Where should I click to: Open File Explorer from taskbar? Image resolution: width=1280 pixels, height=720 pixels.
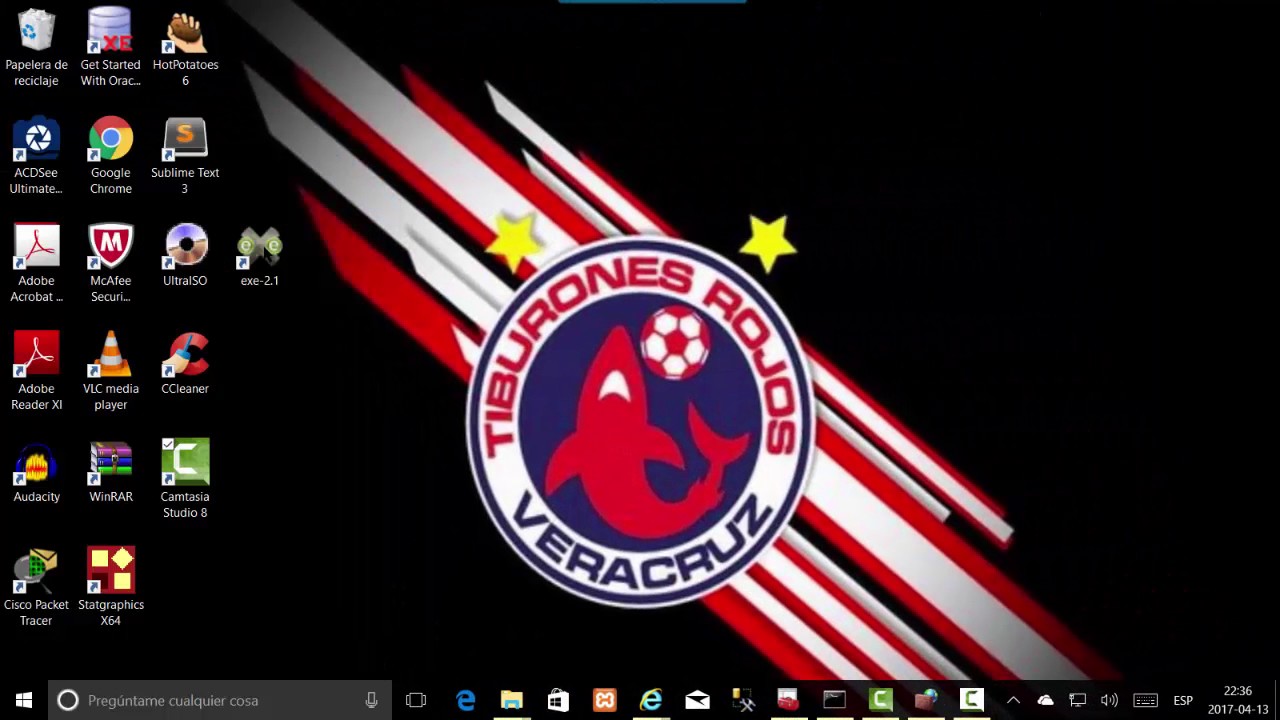coord(511,700)
